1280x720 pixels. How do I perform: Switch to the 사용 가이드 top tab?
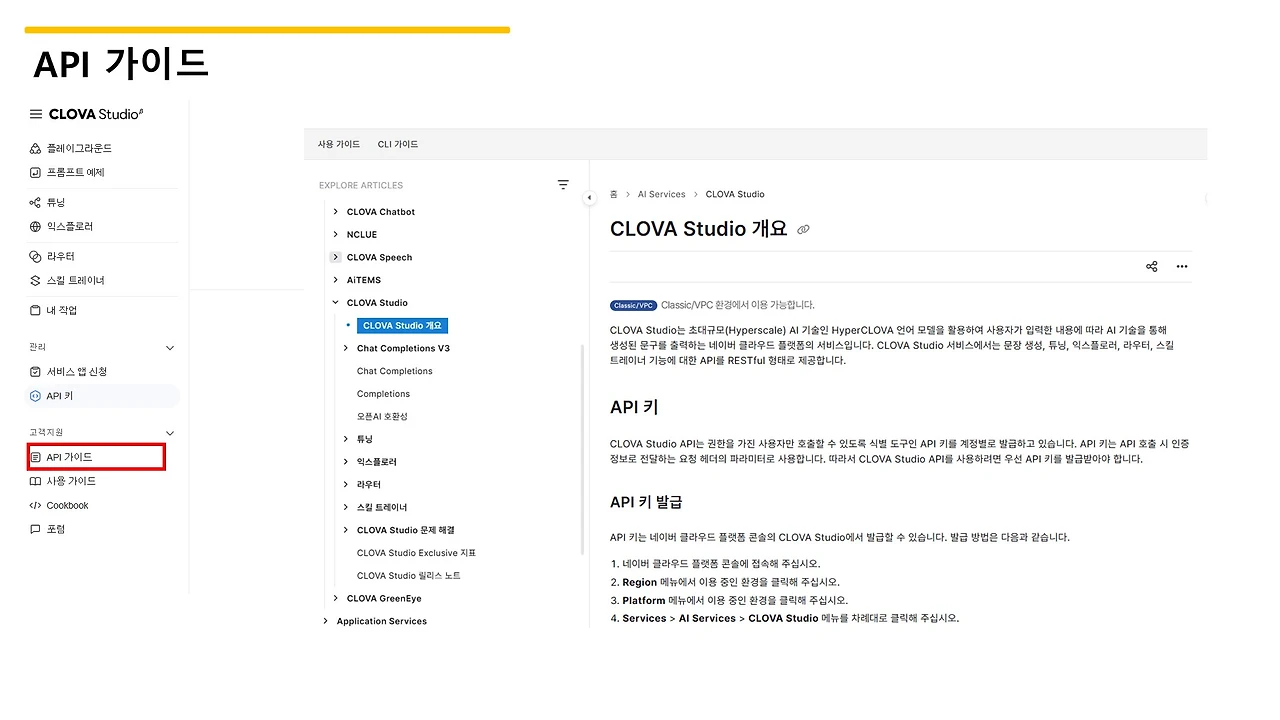coord(339,144)
